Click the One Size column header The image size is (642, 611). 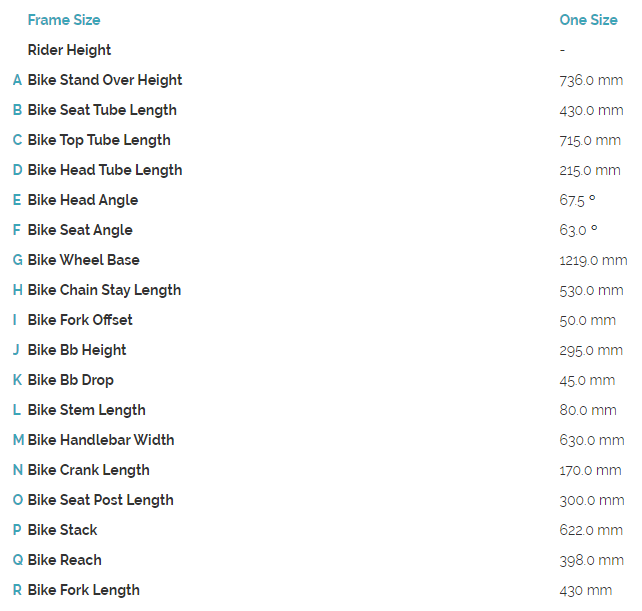(x=588, y=20)
